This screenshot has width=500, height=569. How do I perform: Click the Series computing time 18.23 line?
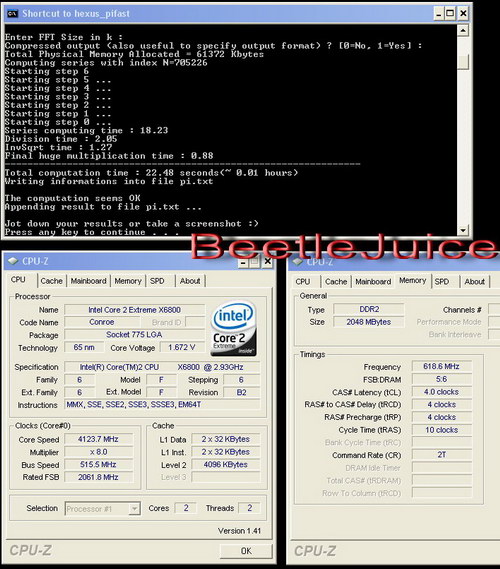pos(86,130)
